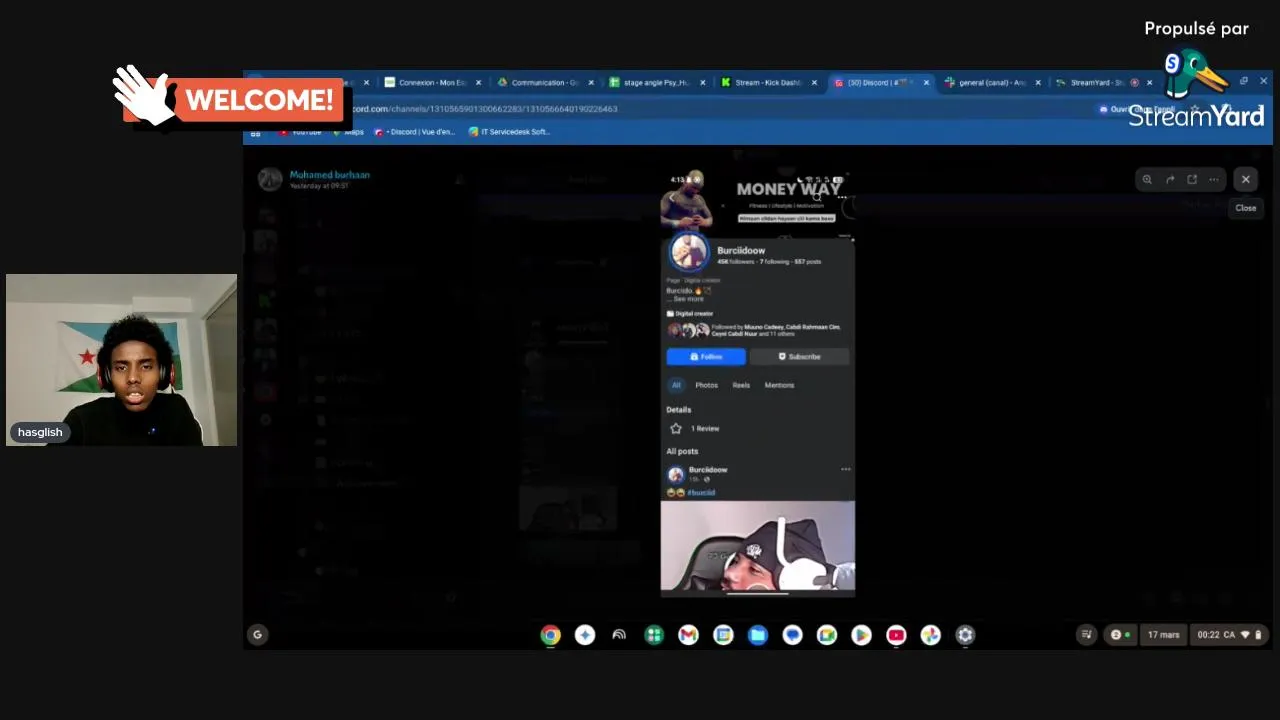Open the ChromeOS launcher button
The height and width of the screenshot is (720, 1280).
(x=258, y=634)
